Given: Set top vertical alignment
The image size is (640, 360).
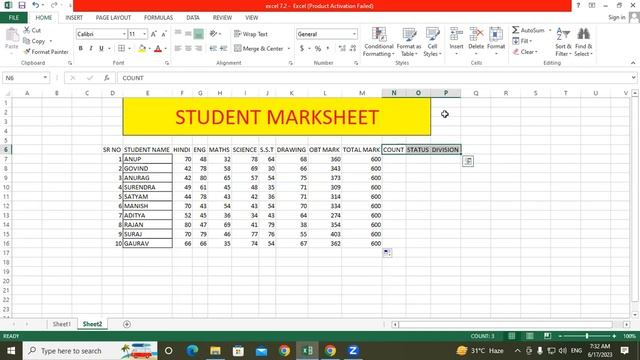Looking at the screenshot, I should (178, 34).
